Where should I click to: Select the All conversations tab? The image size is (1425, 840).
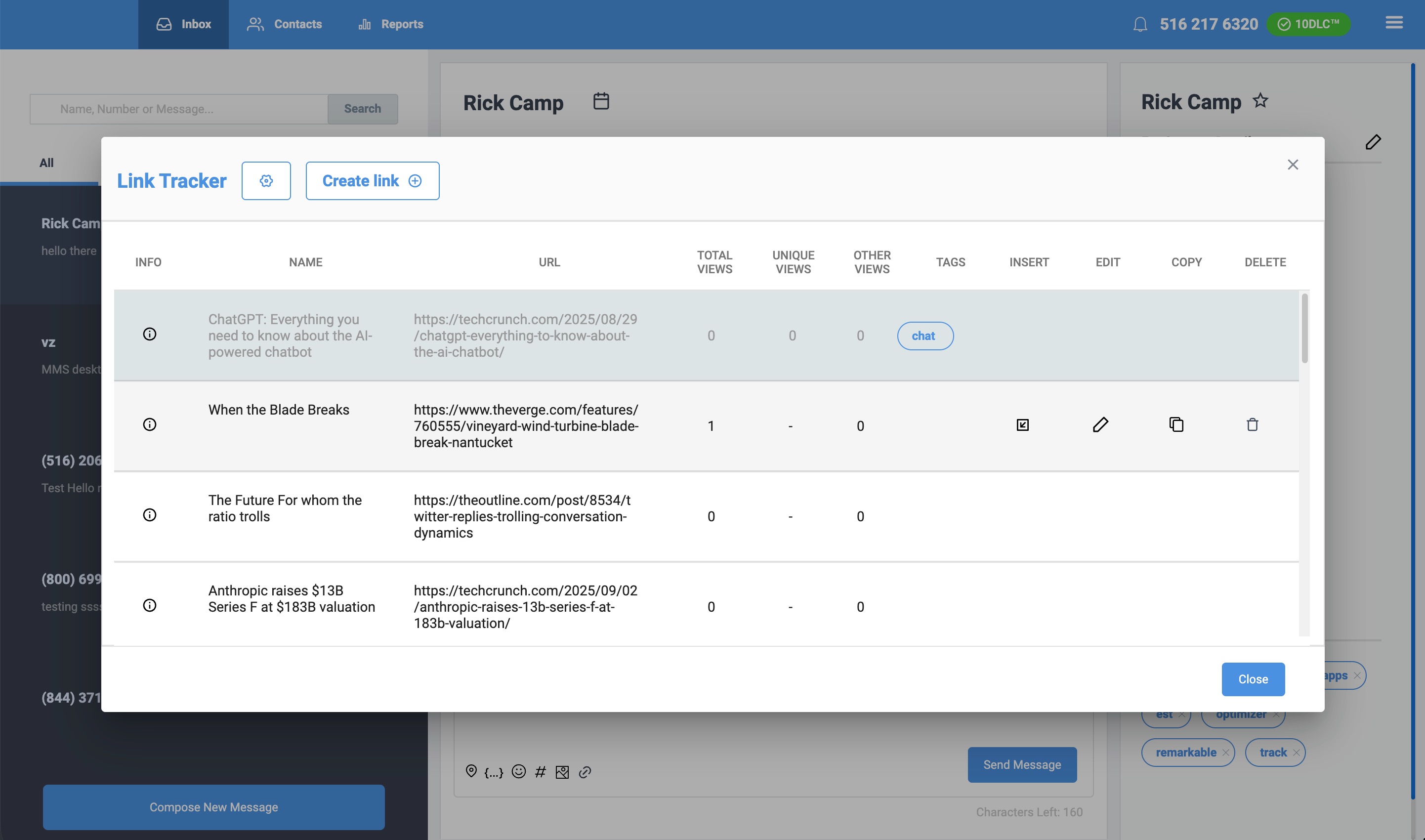pyautogui.click(x=46, y=163)
